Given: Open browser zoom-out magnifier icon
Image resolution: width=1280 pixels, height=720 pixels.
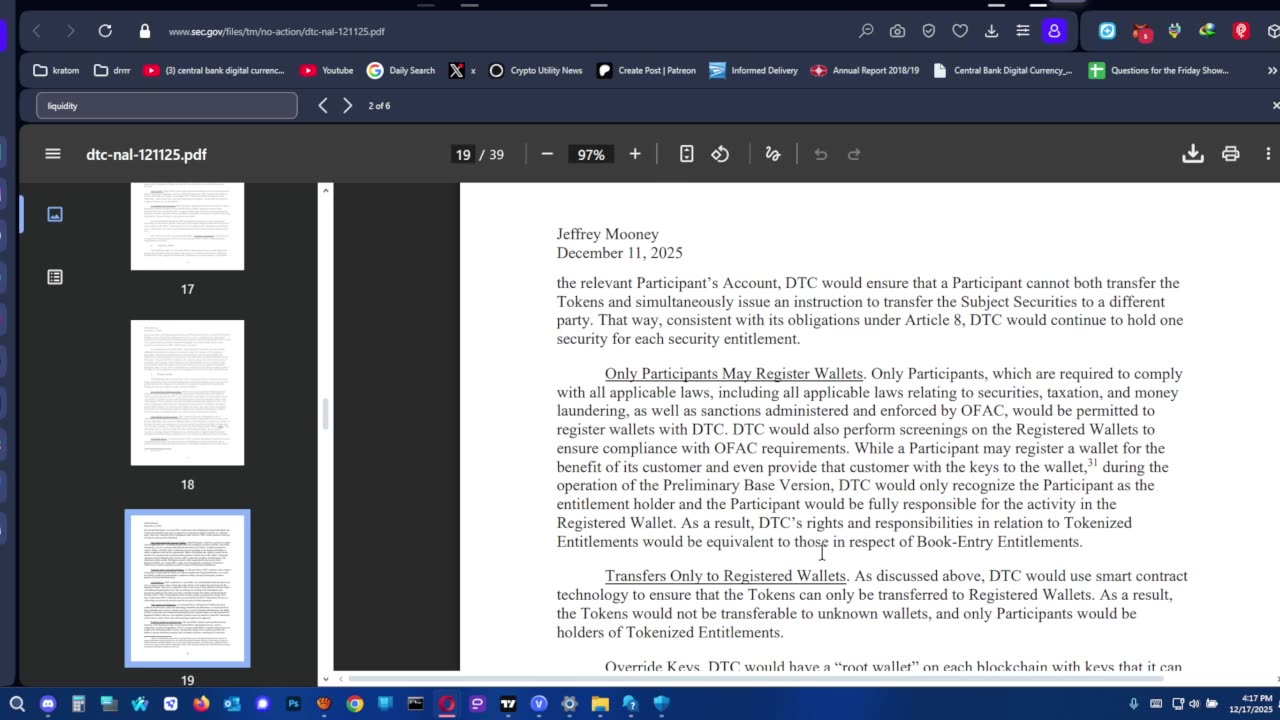Looking at the screenshot, I should [x=866, y=31].
